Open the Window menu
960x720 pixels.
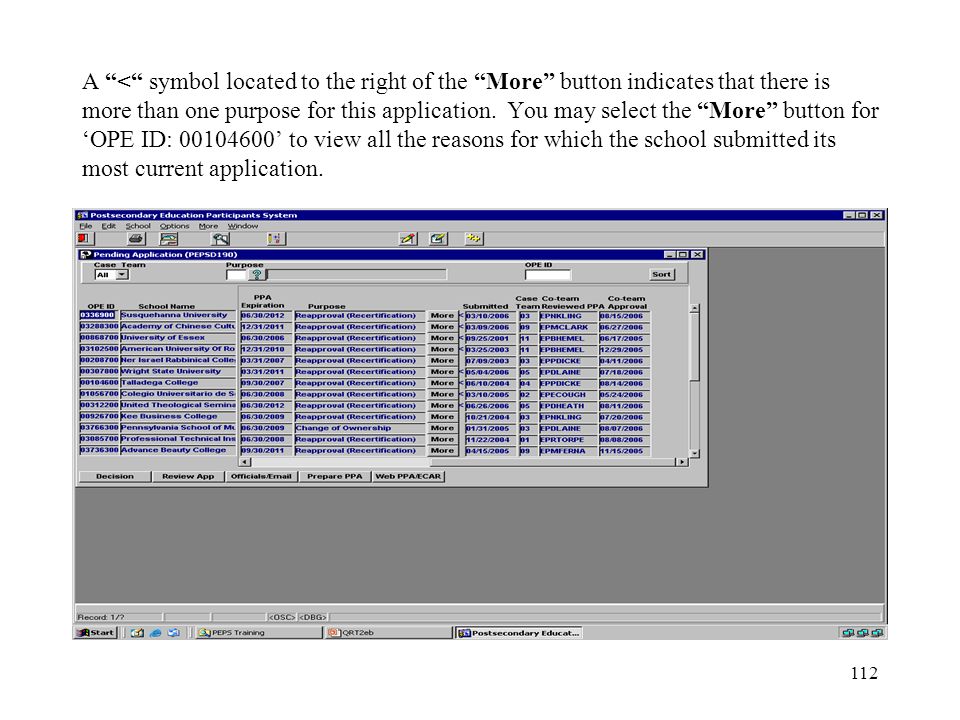[243, 226]
